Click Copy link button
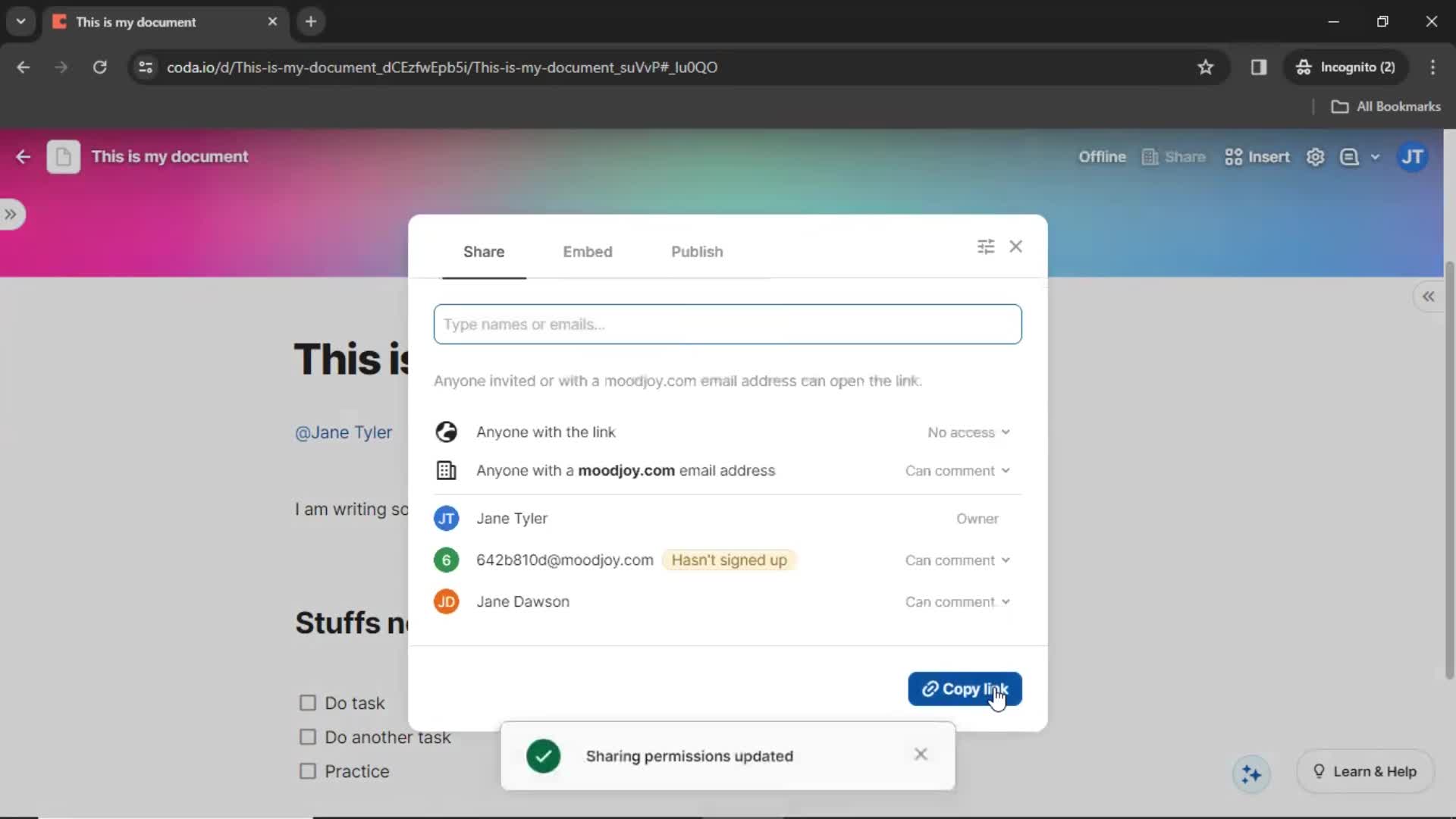1456x819 pixels. point(965,689)
